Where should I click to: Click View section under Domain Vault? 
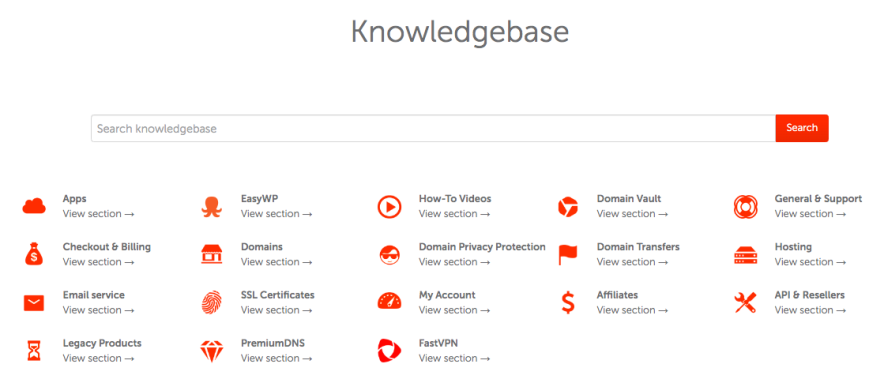pyautogui.click(x=633, y=214)
